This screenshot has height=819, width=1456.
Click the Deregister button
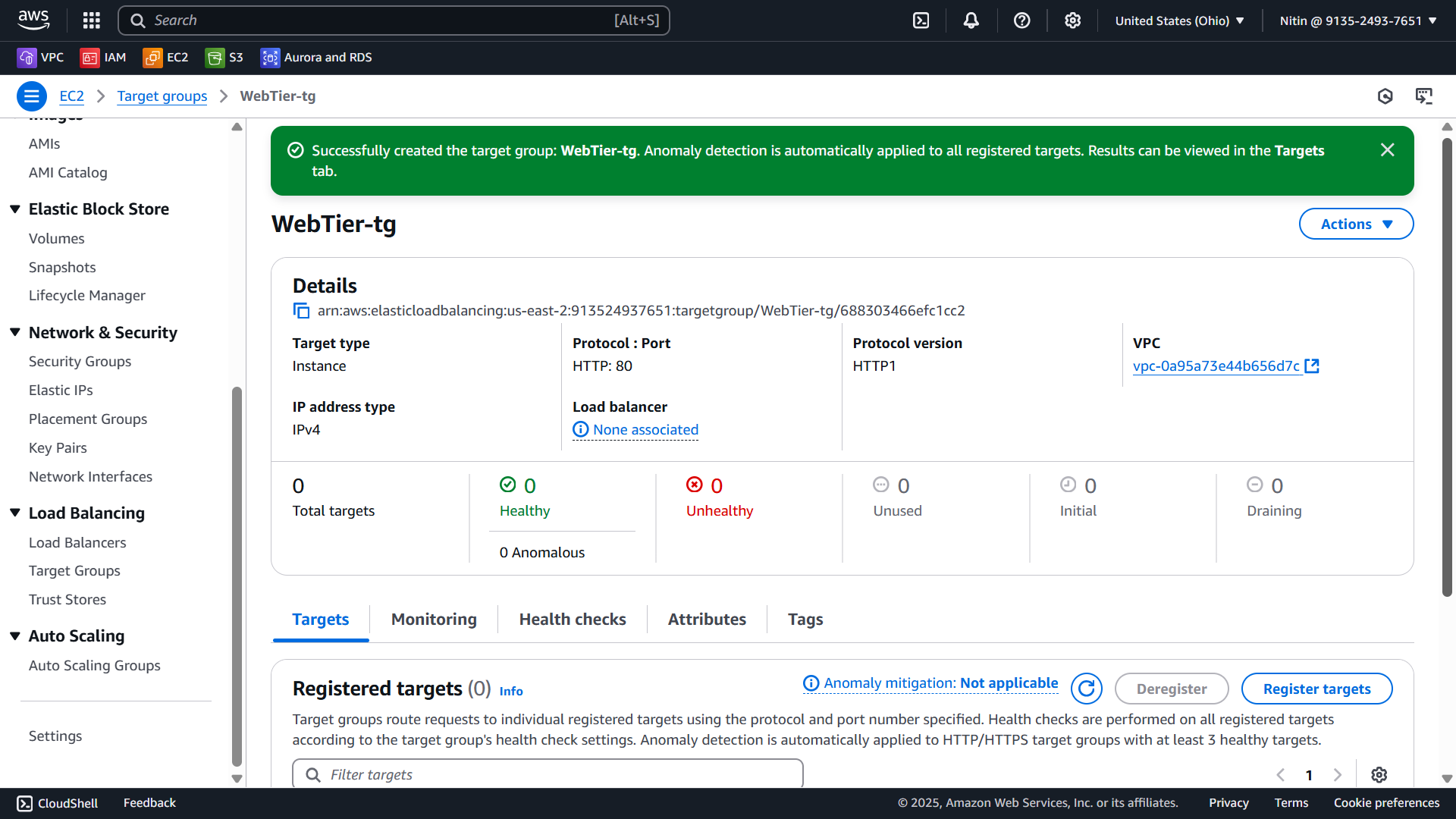point(1172,689)
